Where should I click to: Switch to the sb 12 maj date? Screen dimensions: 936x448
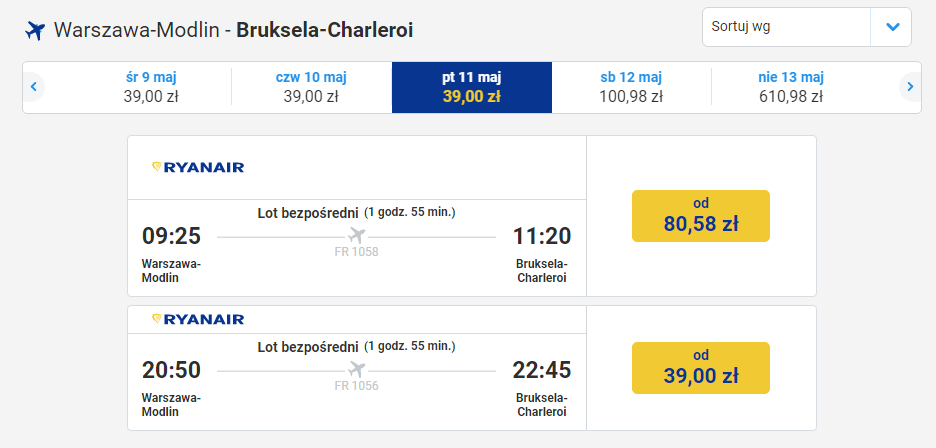point(631,87)
